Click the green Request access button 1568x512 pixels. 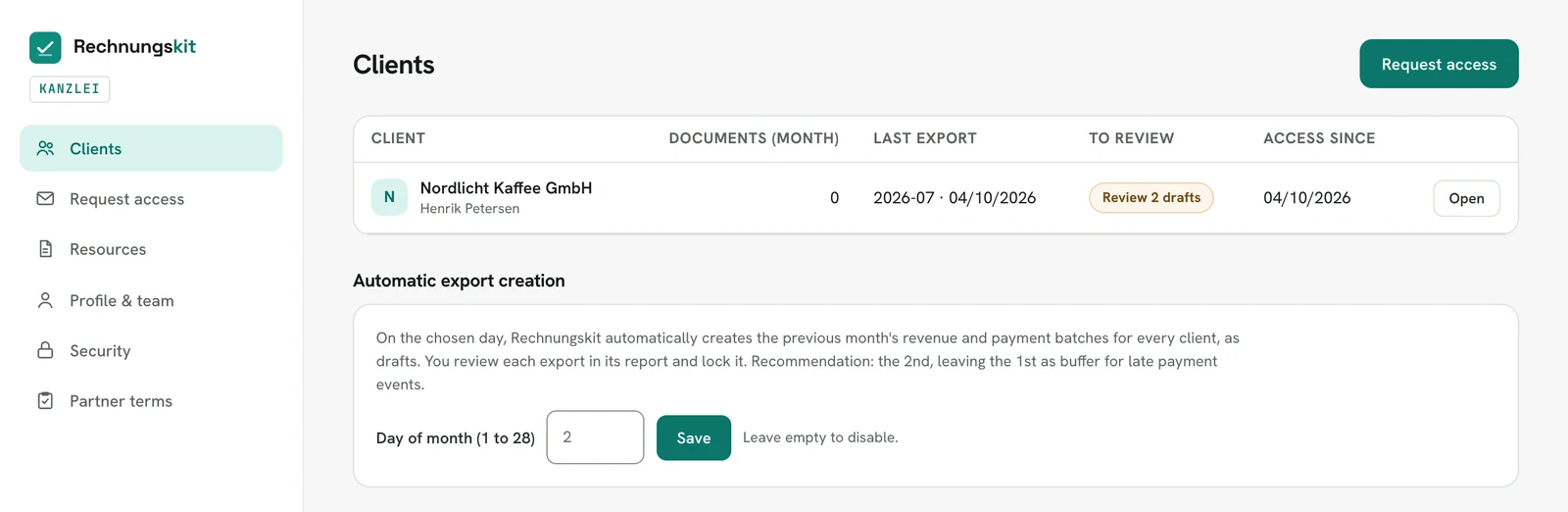[1439, 64]
